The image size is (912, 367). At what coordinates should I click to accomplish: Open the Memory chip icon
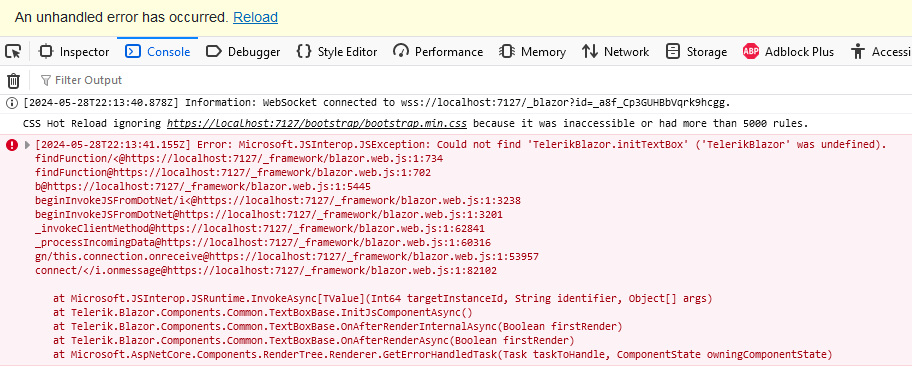(507, 52)
